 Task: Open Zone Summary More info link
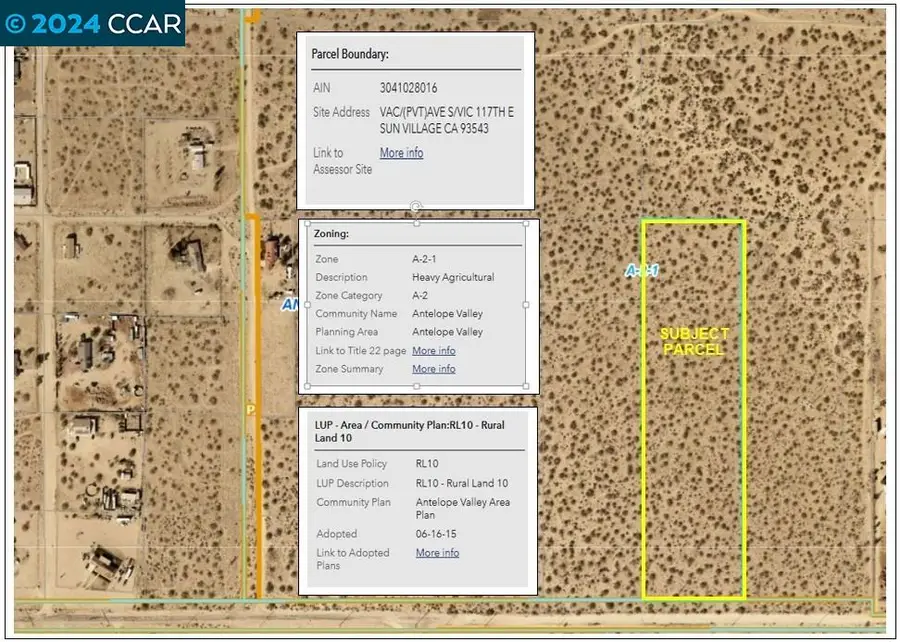tap(434, 368)
